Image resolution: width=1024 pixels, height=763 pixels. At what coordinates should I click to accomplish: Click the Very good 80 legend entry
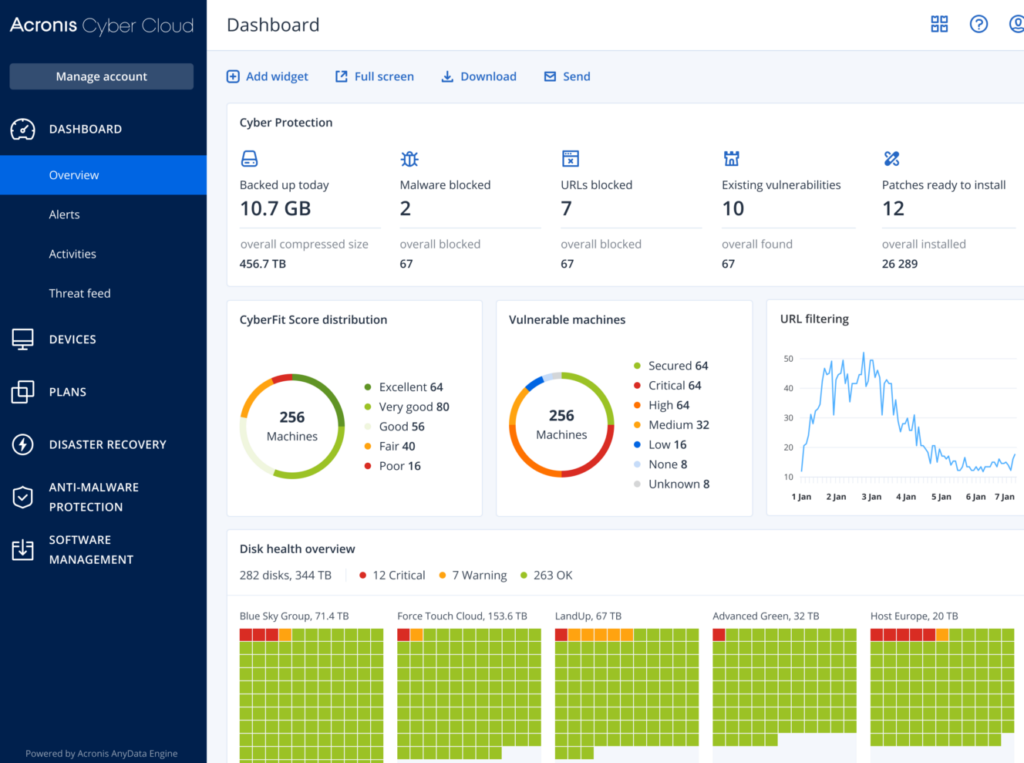pyautogui.click(x=406, y=407)
